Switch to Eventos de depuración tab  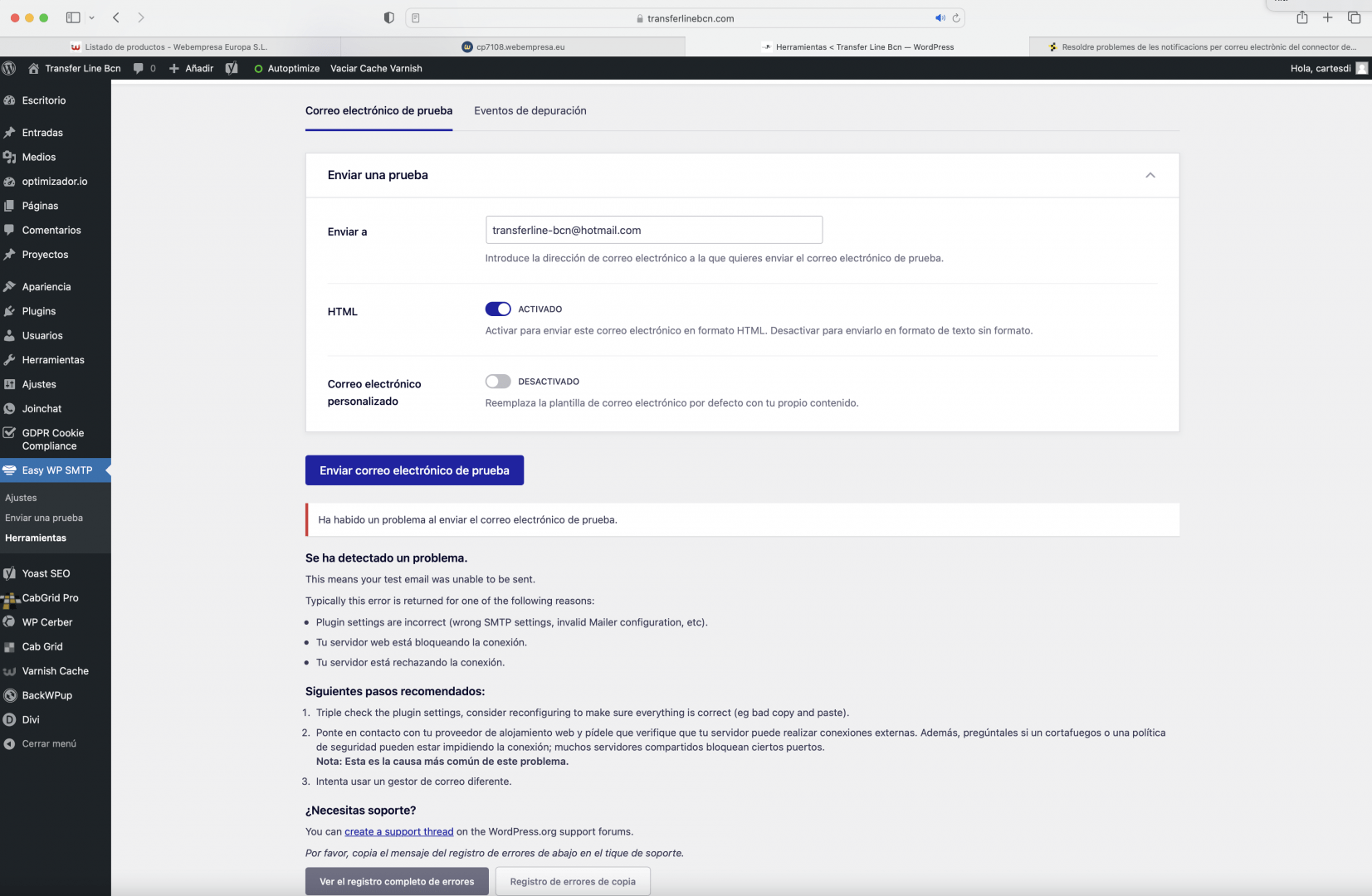(x=530, y=110)
